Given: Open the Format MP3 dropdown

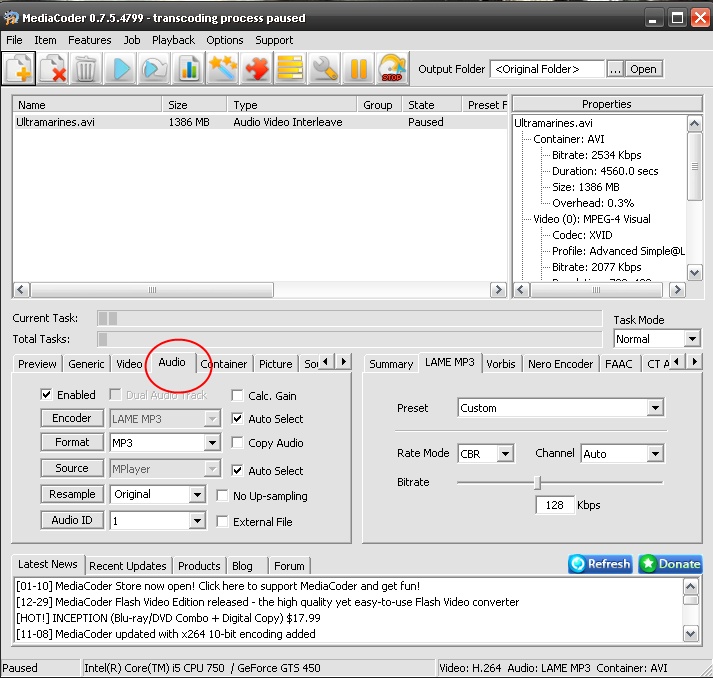Looking at the screenshot, I should (212, 442).
